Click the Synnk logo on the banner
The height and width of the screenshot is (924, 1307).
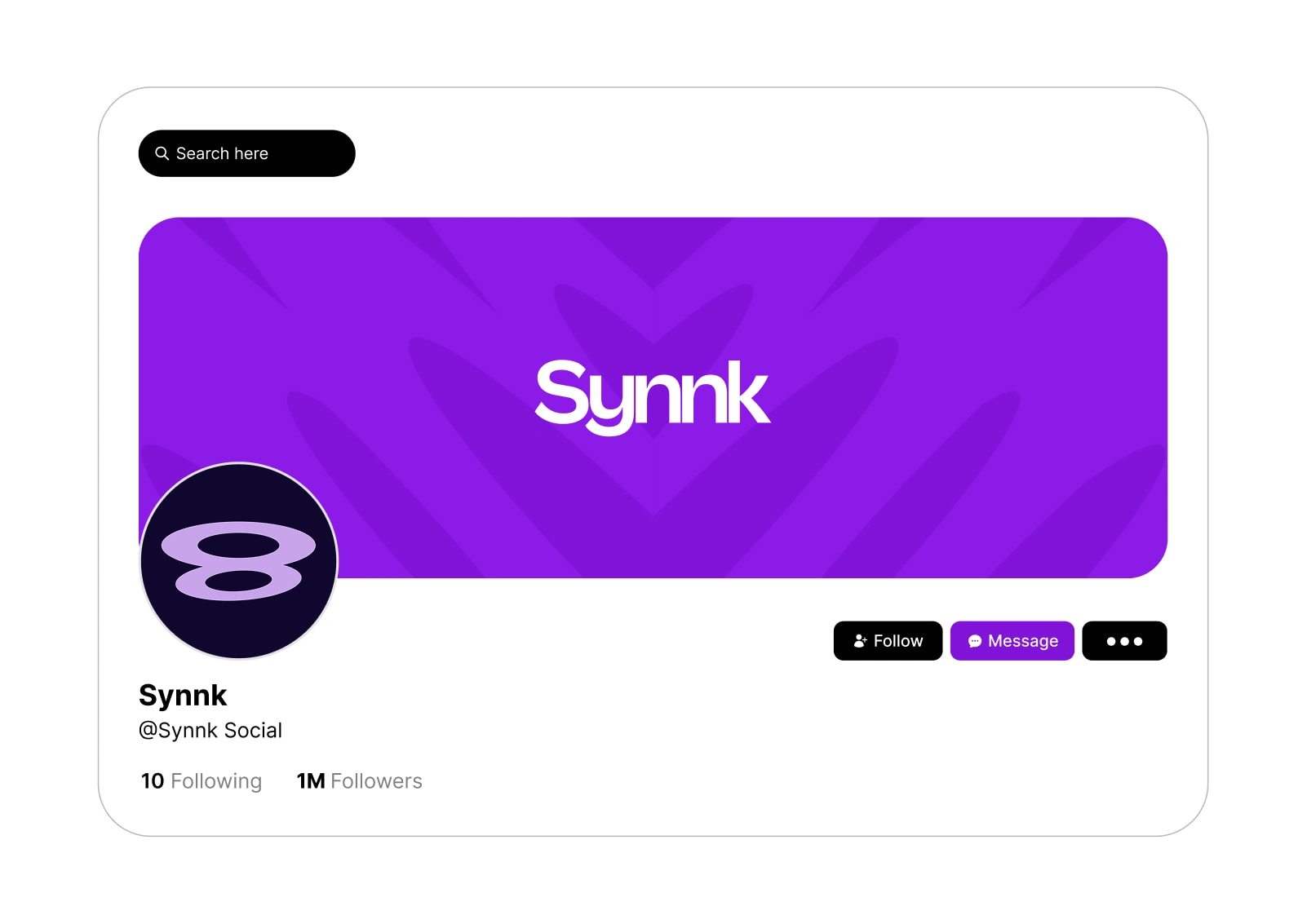click(653, 397)
